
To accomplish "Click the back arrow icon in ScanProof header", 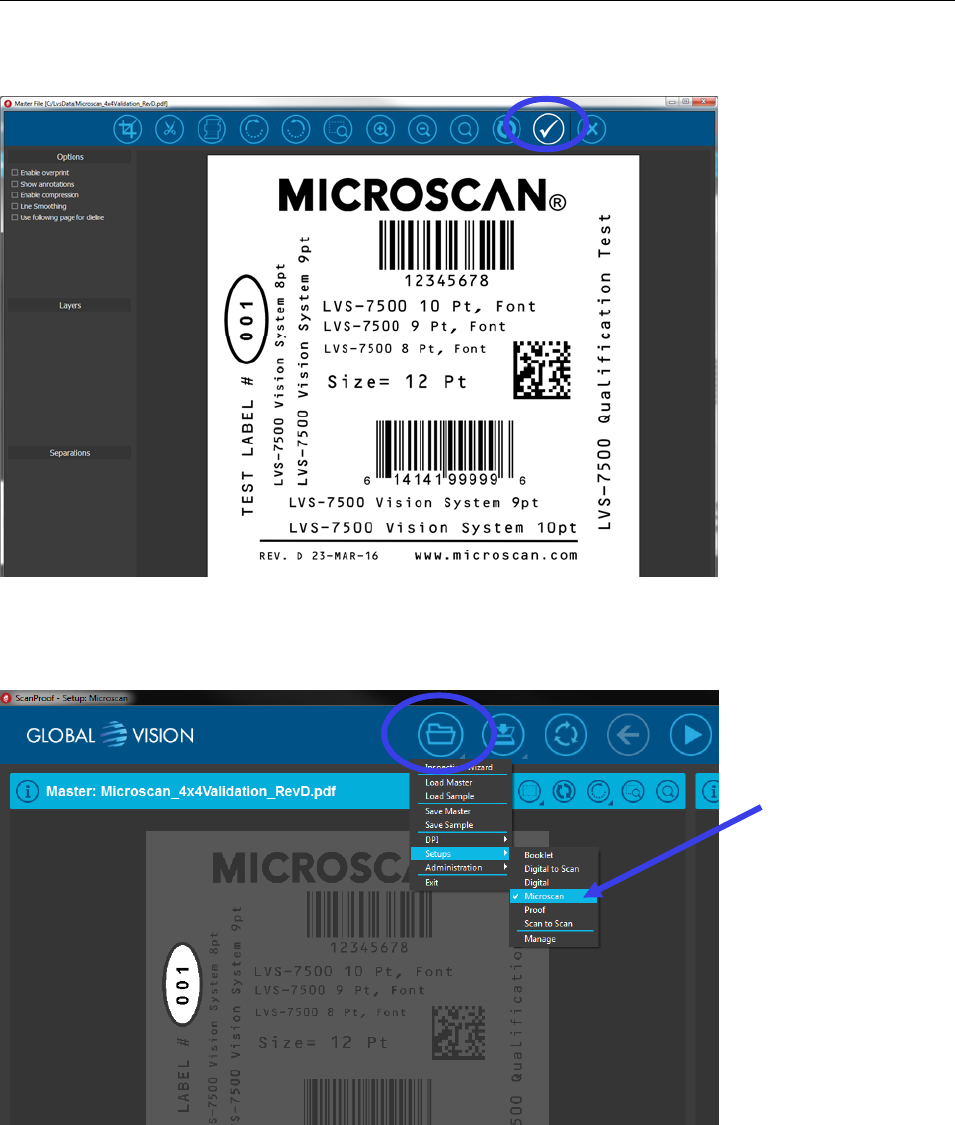I will pos(629,735).
